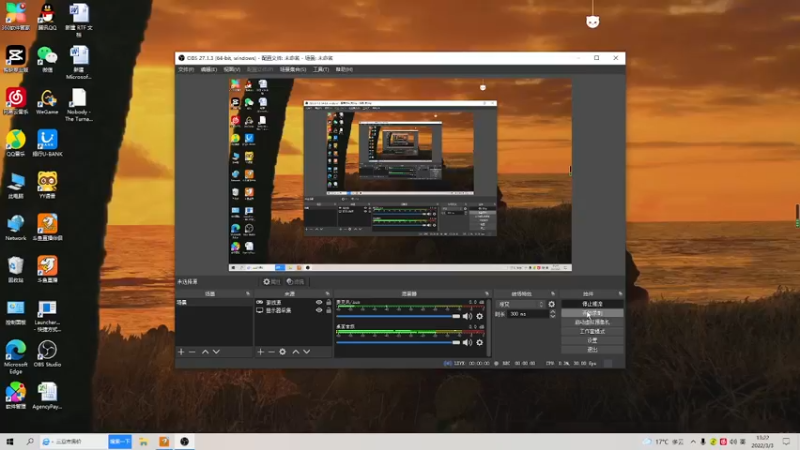Toggle lock on the first source
The height and width of the screenshot is (450, 800).
point(329,303)
